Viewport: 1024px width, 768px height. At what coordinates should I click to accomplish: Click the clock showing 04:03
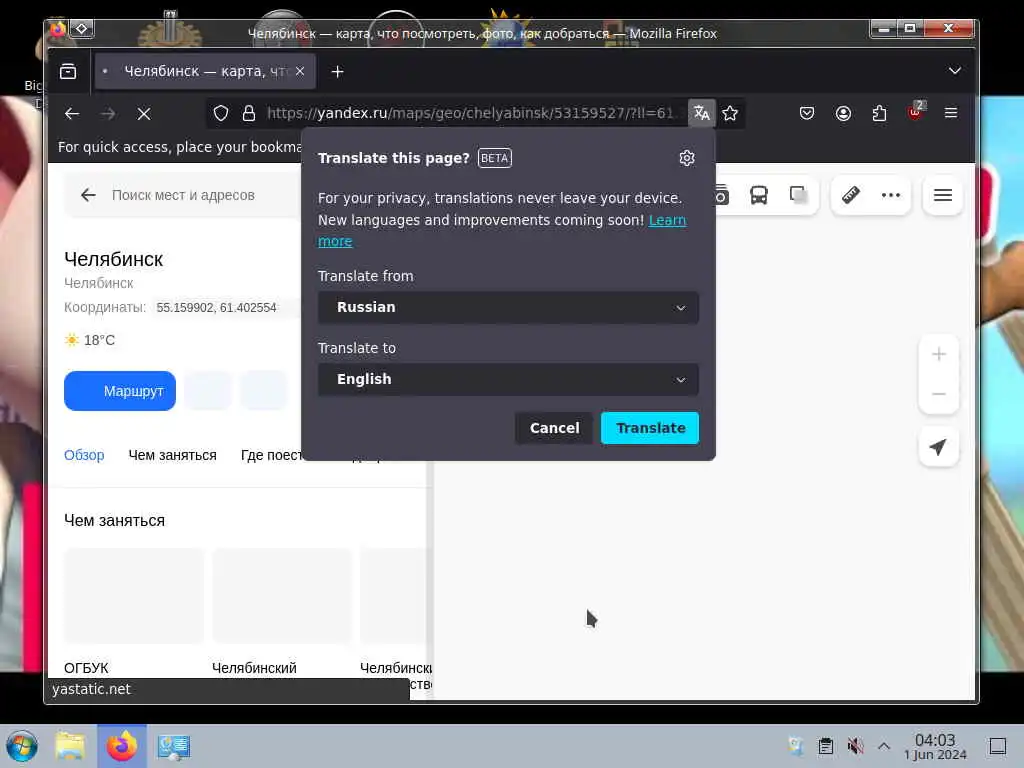[x=935, y=746]
